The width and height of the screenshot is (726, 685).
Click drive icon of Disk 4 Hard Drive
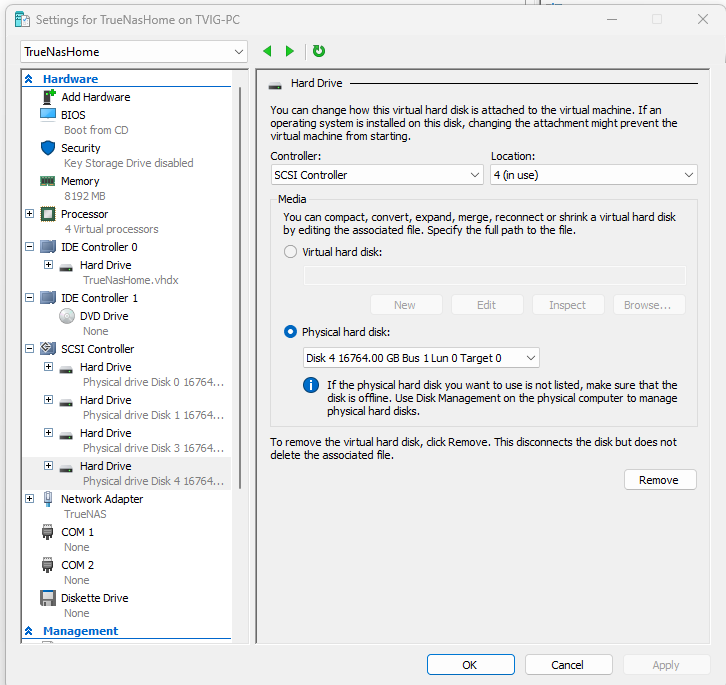pos(66,469)
